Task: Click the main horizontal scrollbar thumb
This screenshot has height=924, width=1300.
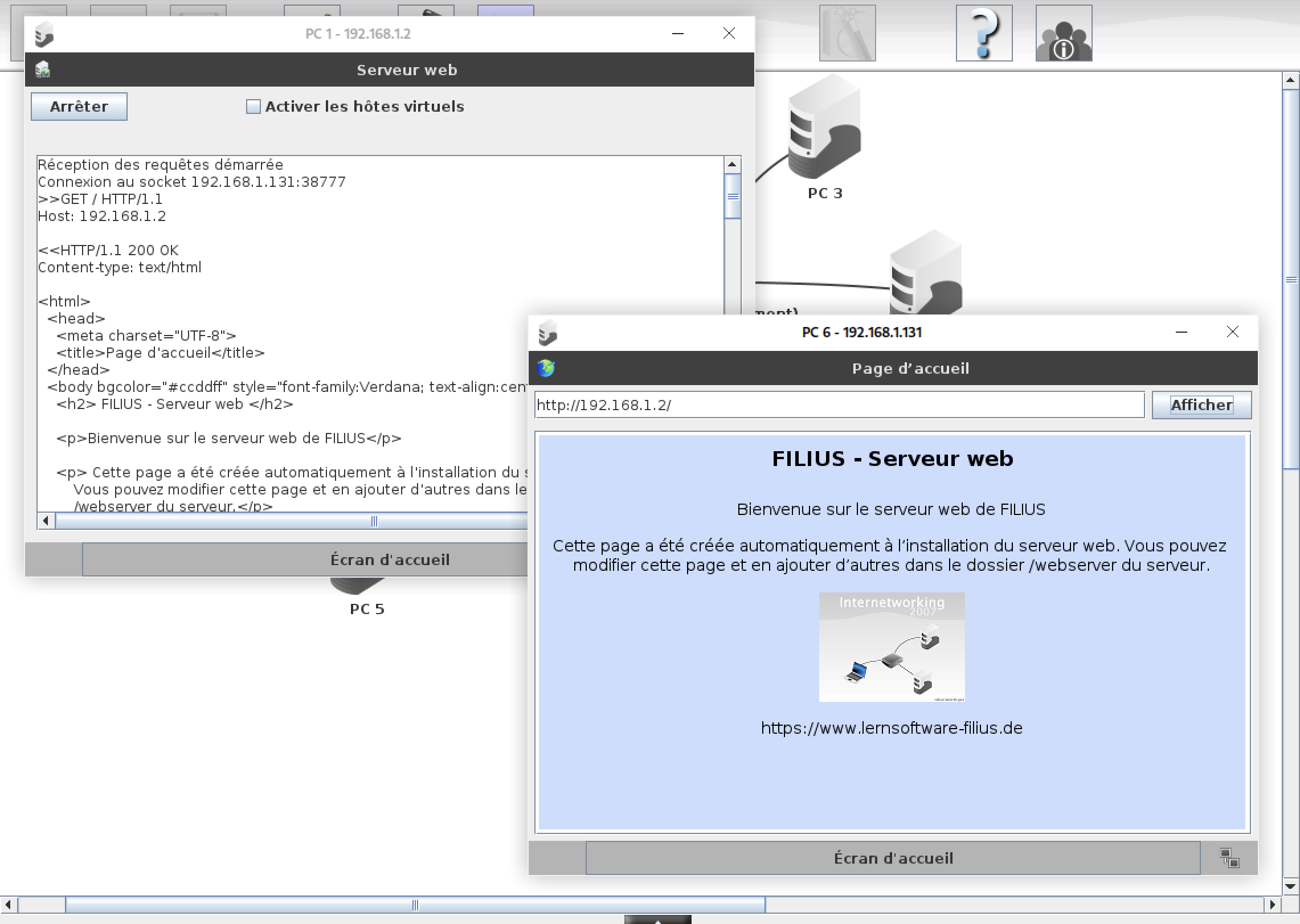Action: (x=415, y=905)
